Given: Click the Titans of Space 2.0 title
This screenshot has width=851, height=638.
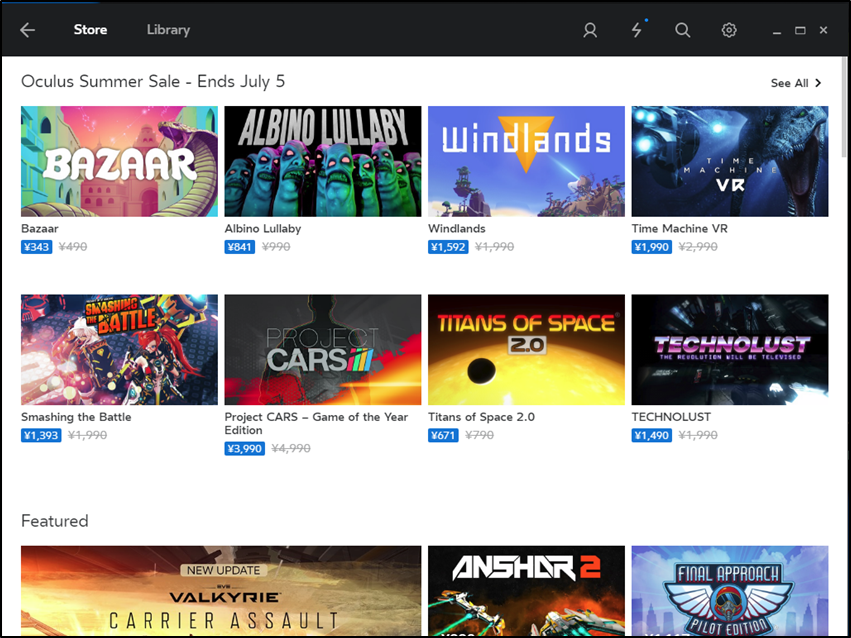Looking at the screenshot, I should click(481, 417).
